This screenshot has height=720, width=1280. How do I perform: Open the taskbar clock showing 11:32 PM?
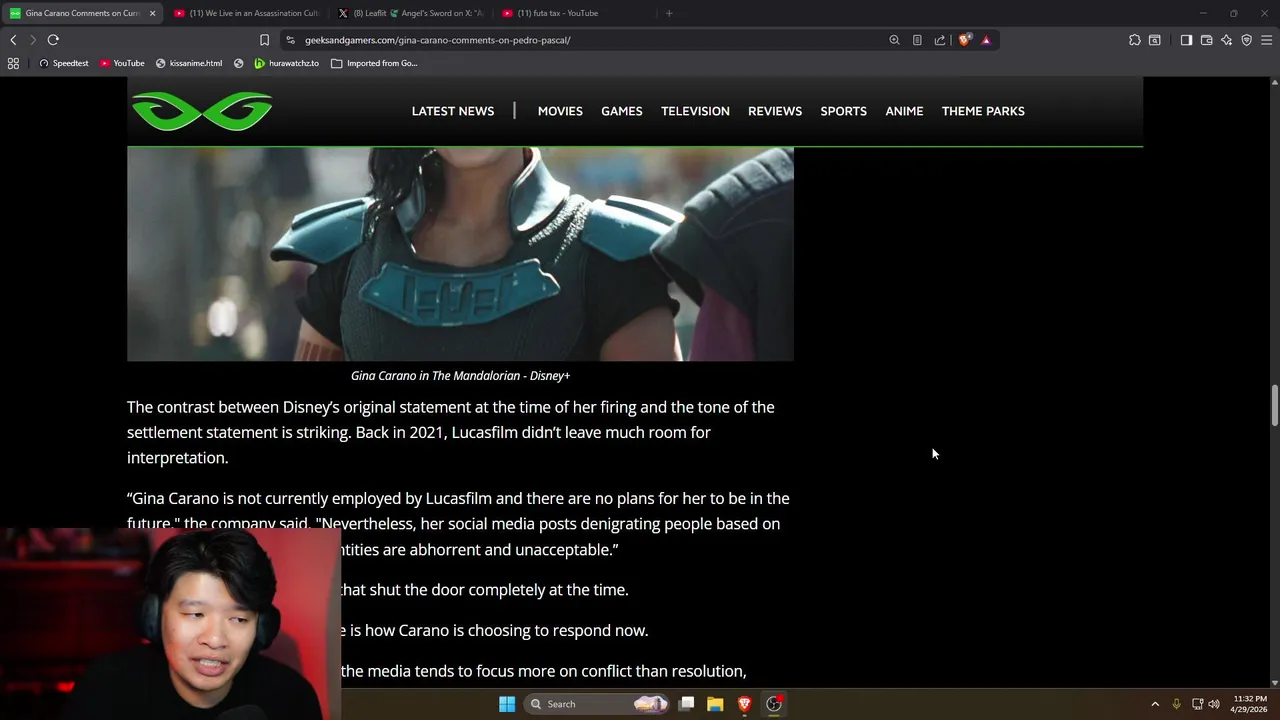[x=1249, y=704]
